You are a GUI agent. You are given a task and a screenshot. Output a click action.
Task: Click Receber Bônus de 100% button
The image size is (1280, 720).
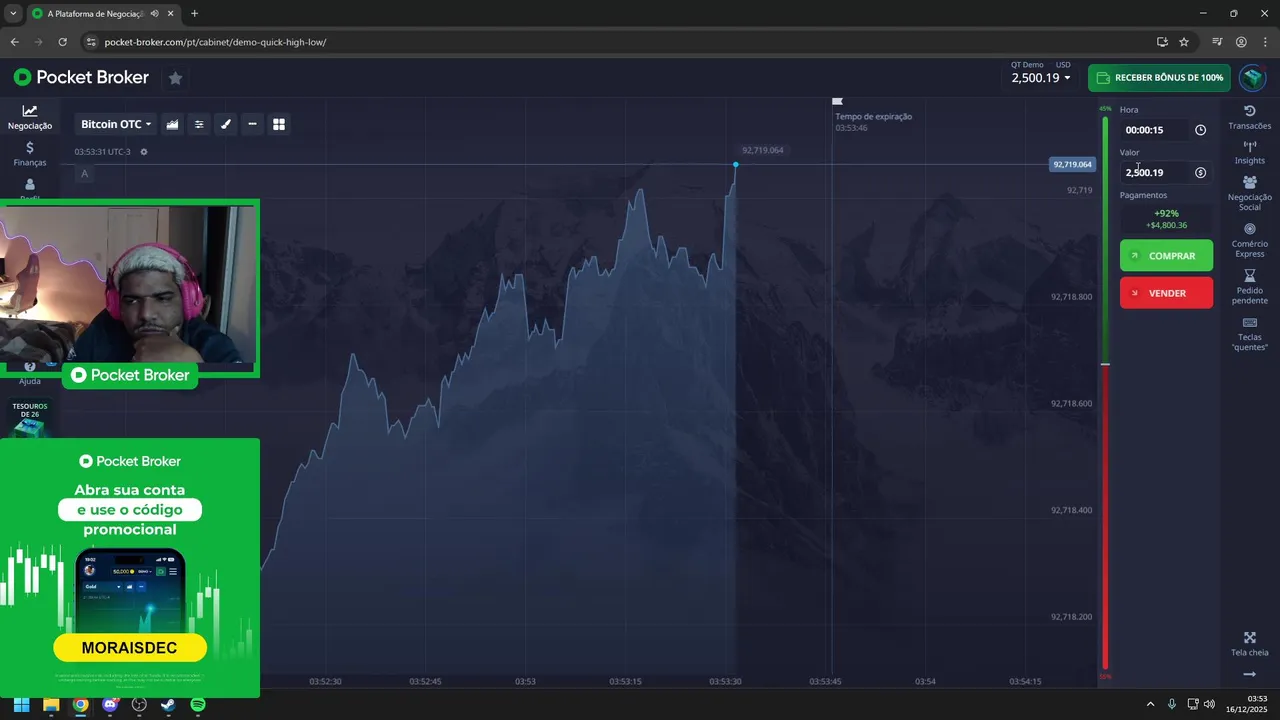[1159, 78]
